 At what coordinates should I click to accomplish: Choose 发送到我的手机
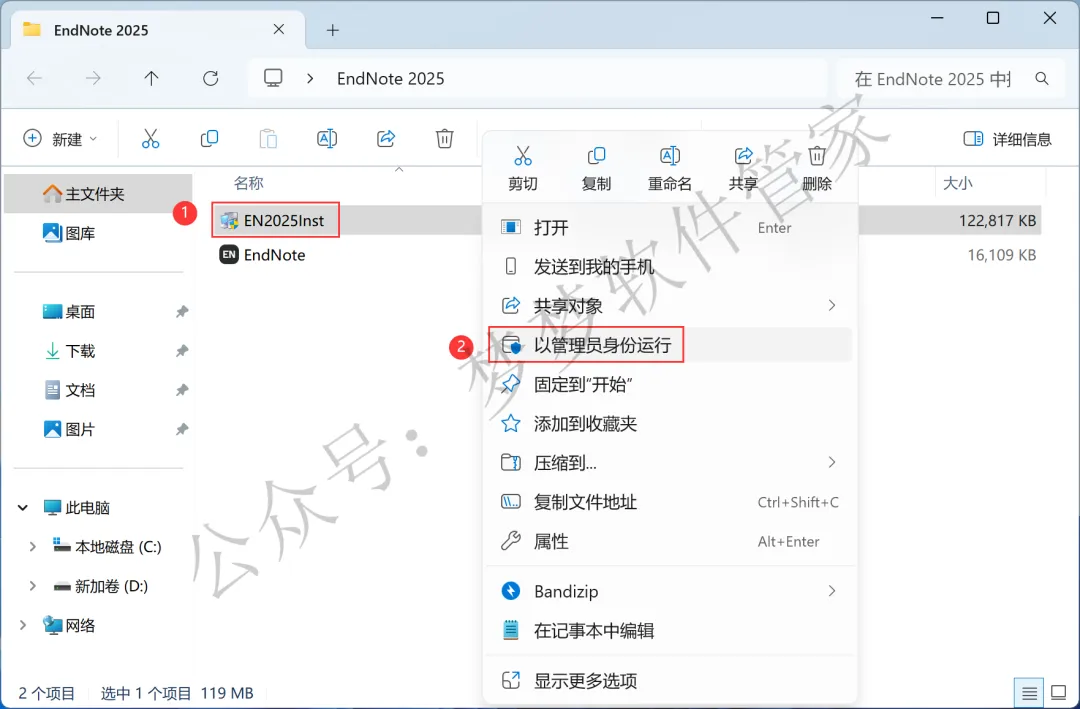tap(672, 267)
